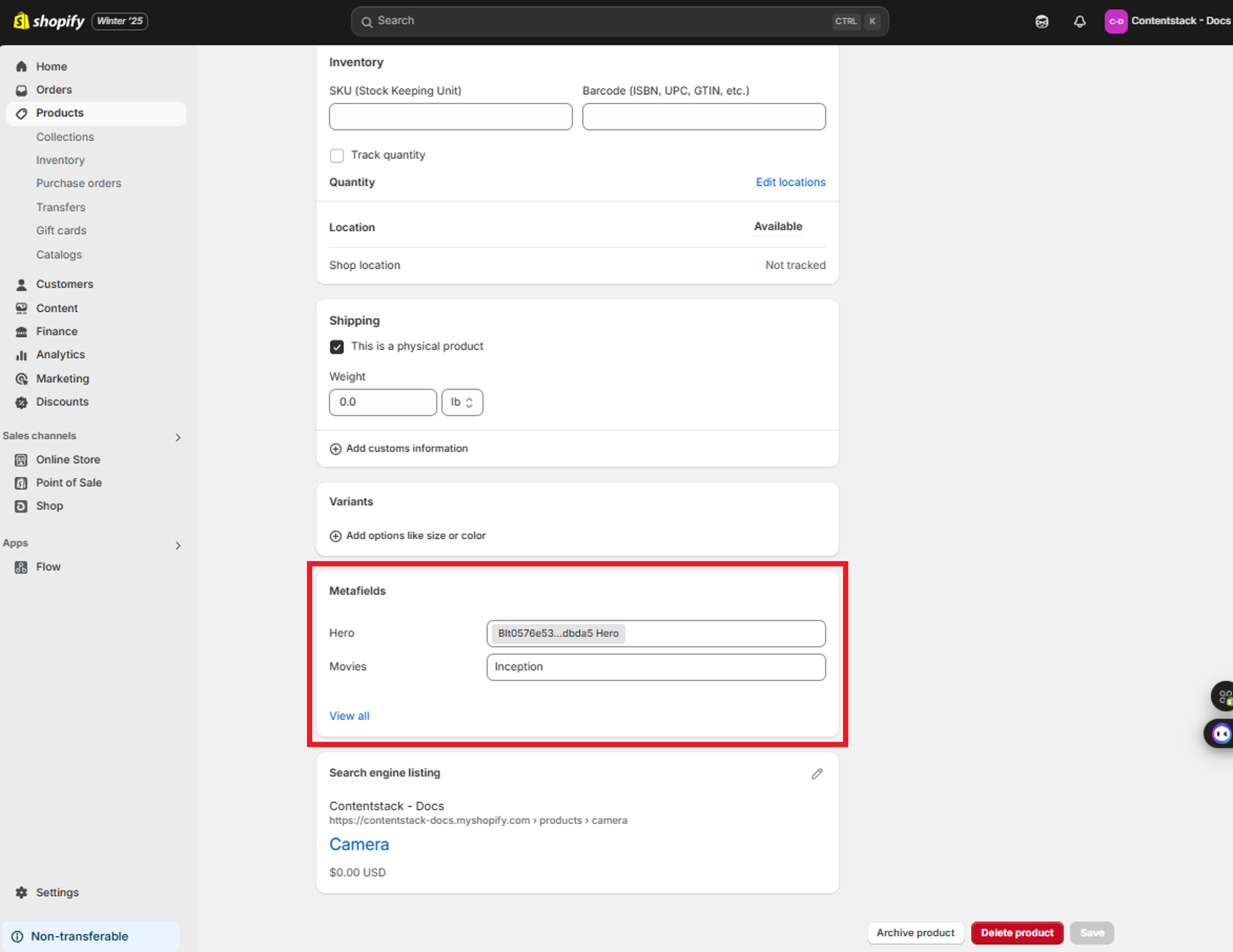The image size is (1233, 952).
Task: Click the Products tag icon
Action: coord(22,113)
